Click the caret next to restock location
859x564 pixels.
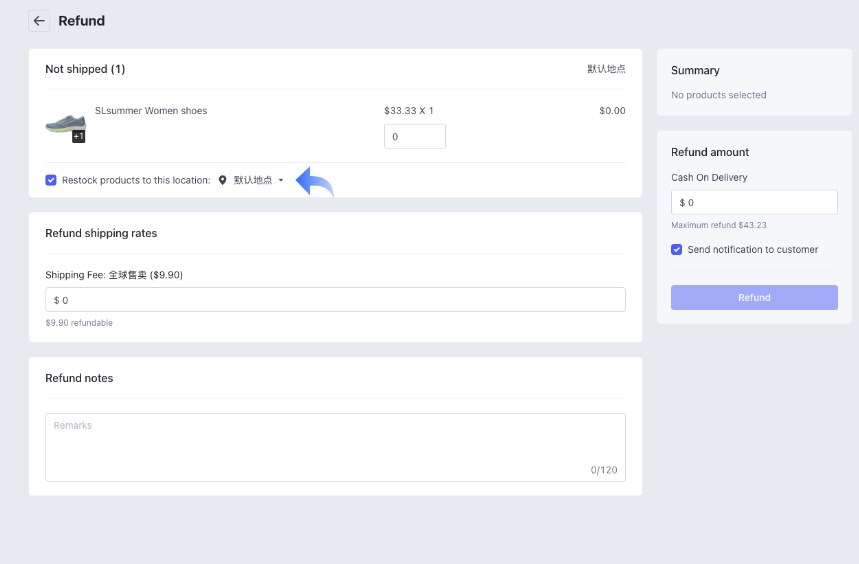point(281,180)
